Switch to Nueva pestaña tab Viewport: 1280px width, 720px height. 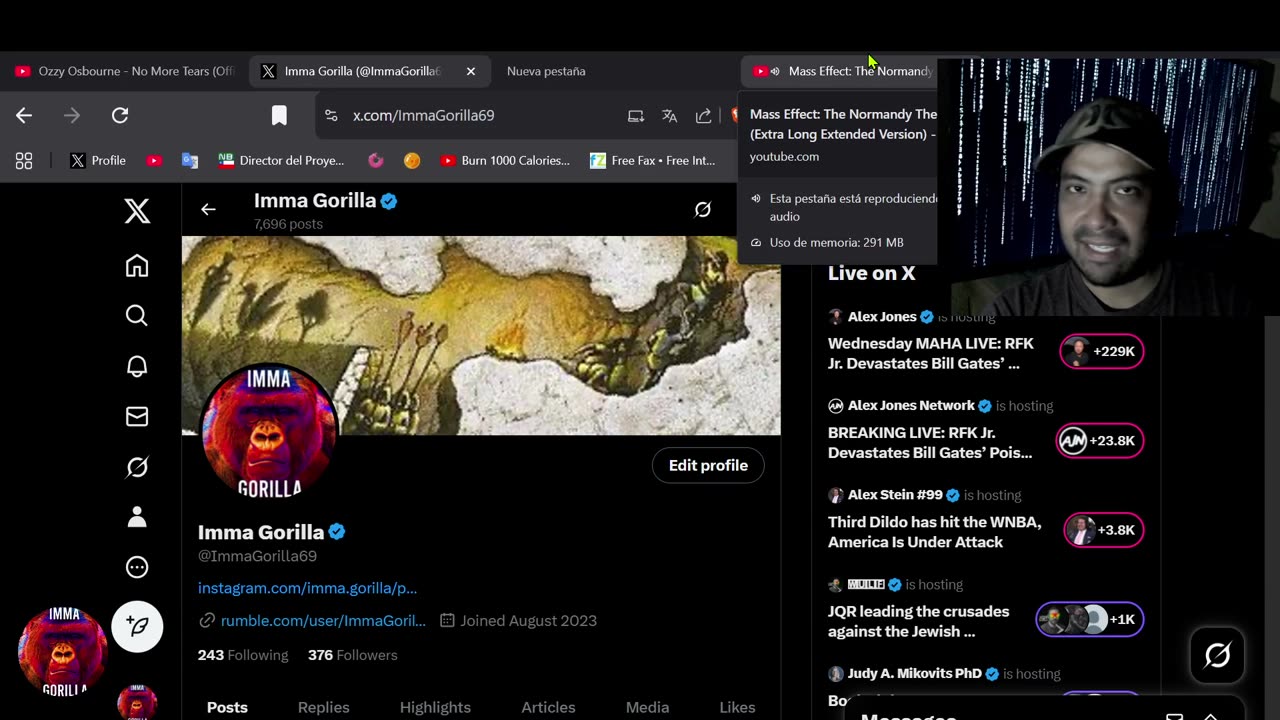[546, 71]
